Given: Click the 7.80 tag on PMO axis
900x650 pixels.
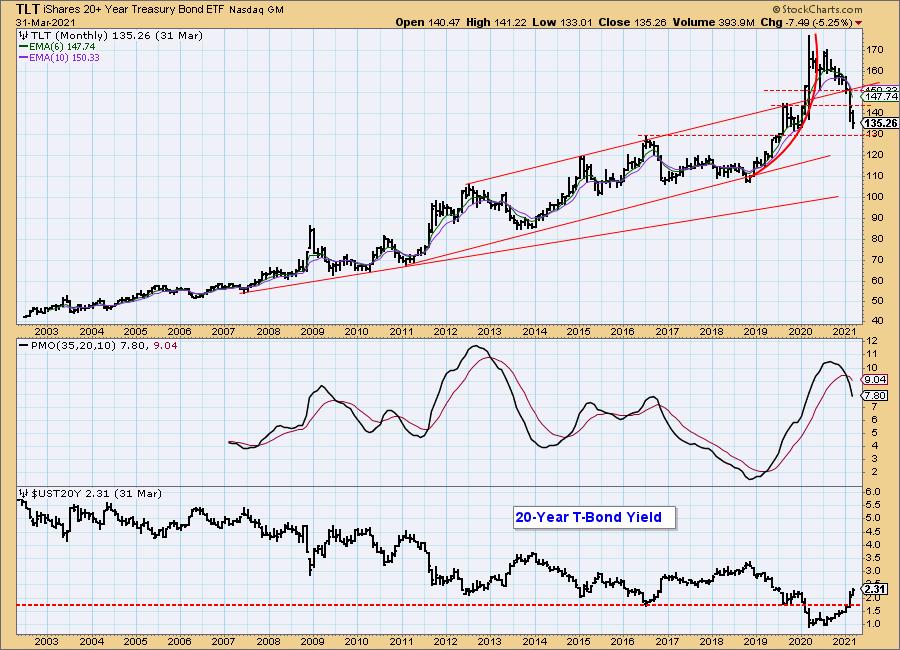Looking at the screenshot, I should 875,396.
